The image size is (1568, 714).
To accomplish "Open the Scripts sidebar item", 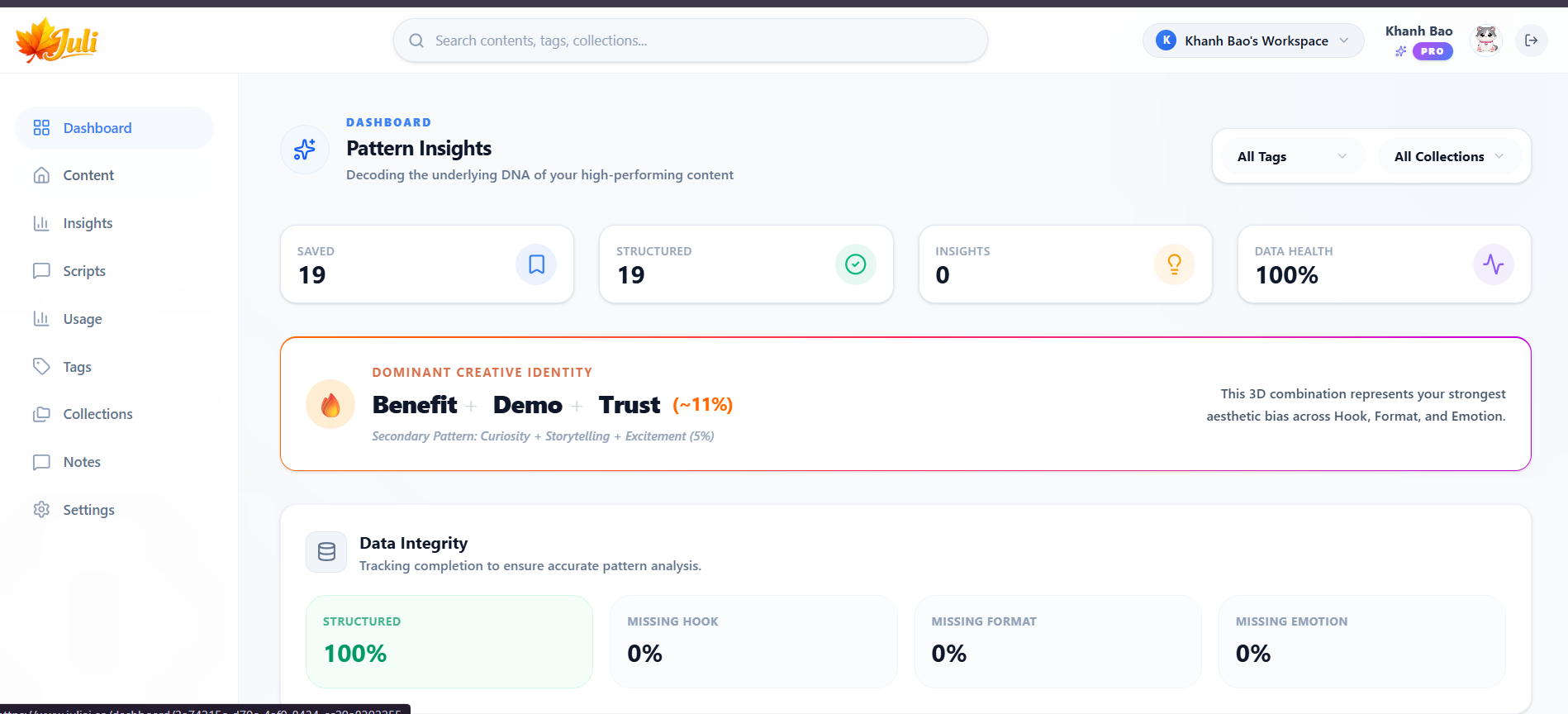I will 84,271.
